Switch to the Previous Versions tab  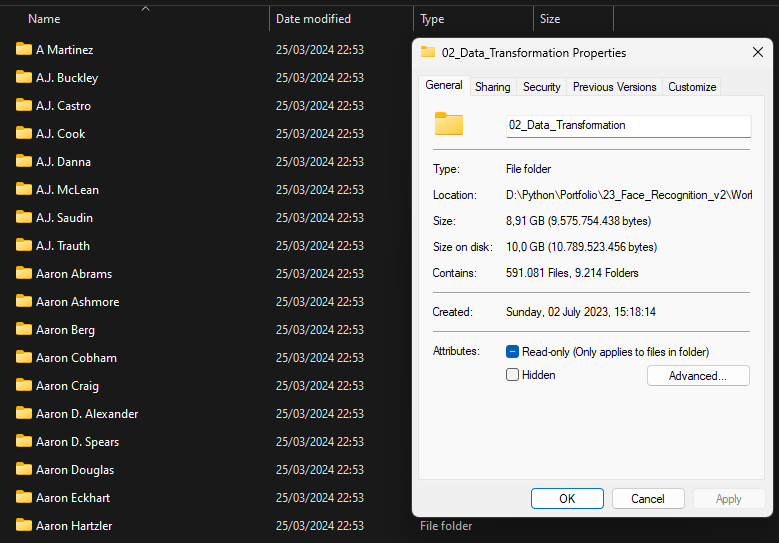(615, 87)
